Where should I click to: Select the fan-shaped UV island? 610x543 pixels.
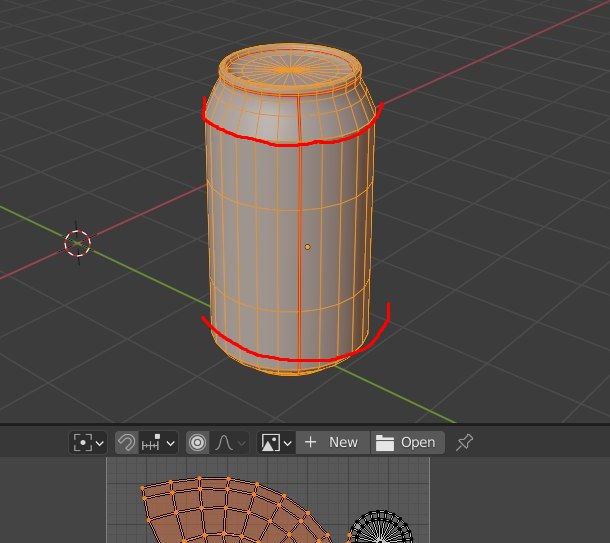[x=233, y=510]
